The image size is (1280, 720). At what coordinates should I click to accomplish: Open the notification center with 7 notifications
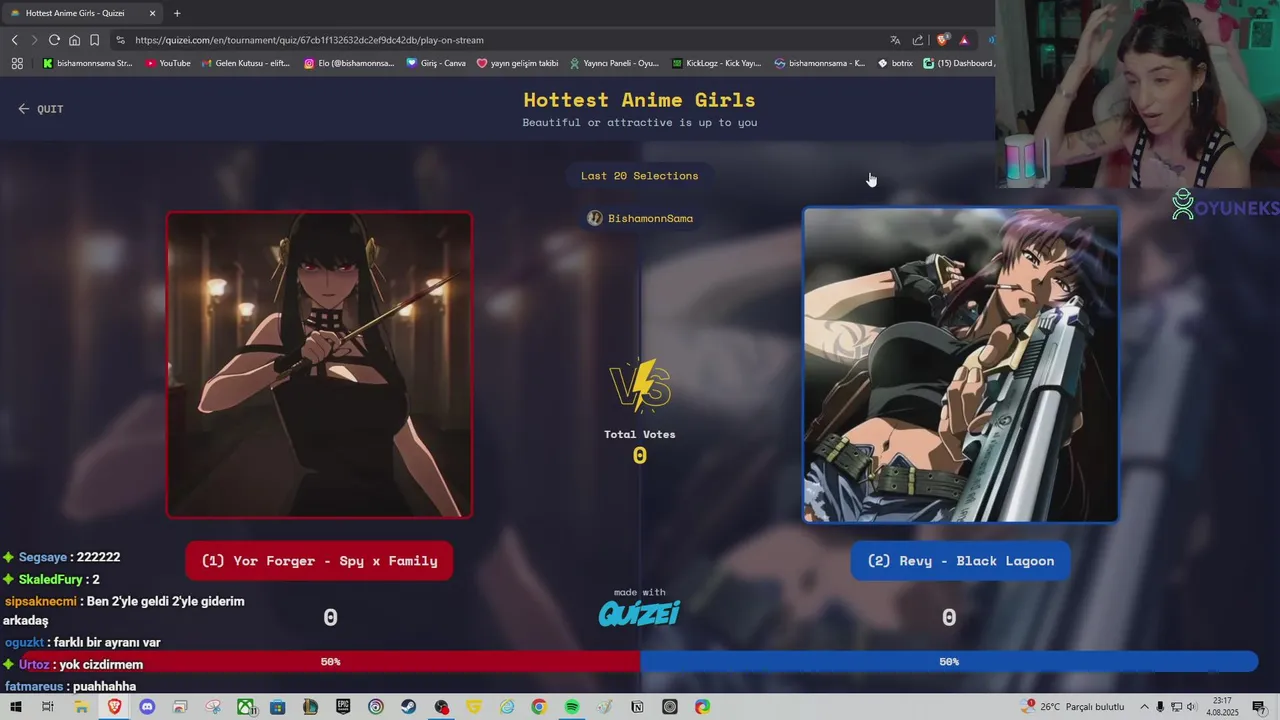tap(1259, 707)
